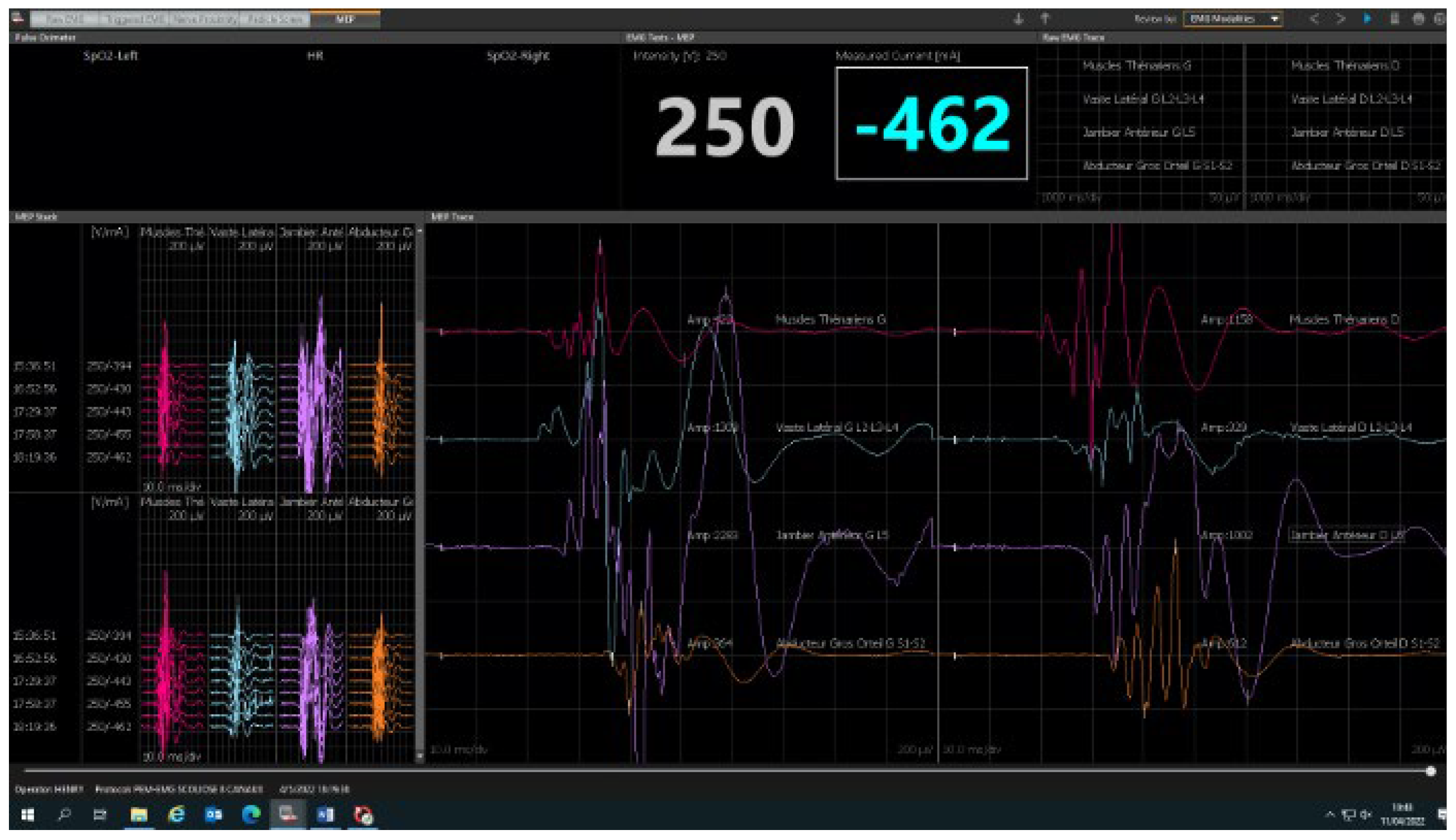
Task: Click the review timeline slider handle at bottom
Action: [1430, 771]
